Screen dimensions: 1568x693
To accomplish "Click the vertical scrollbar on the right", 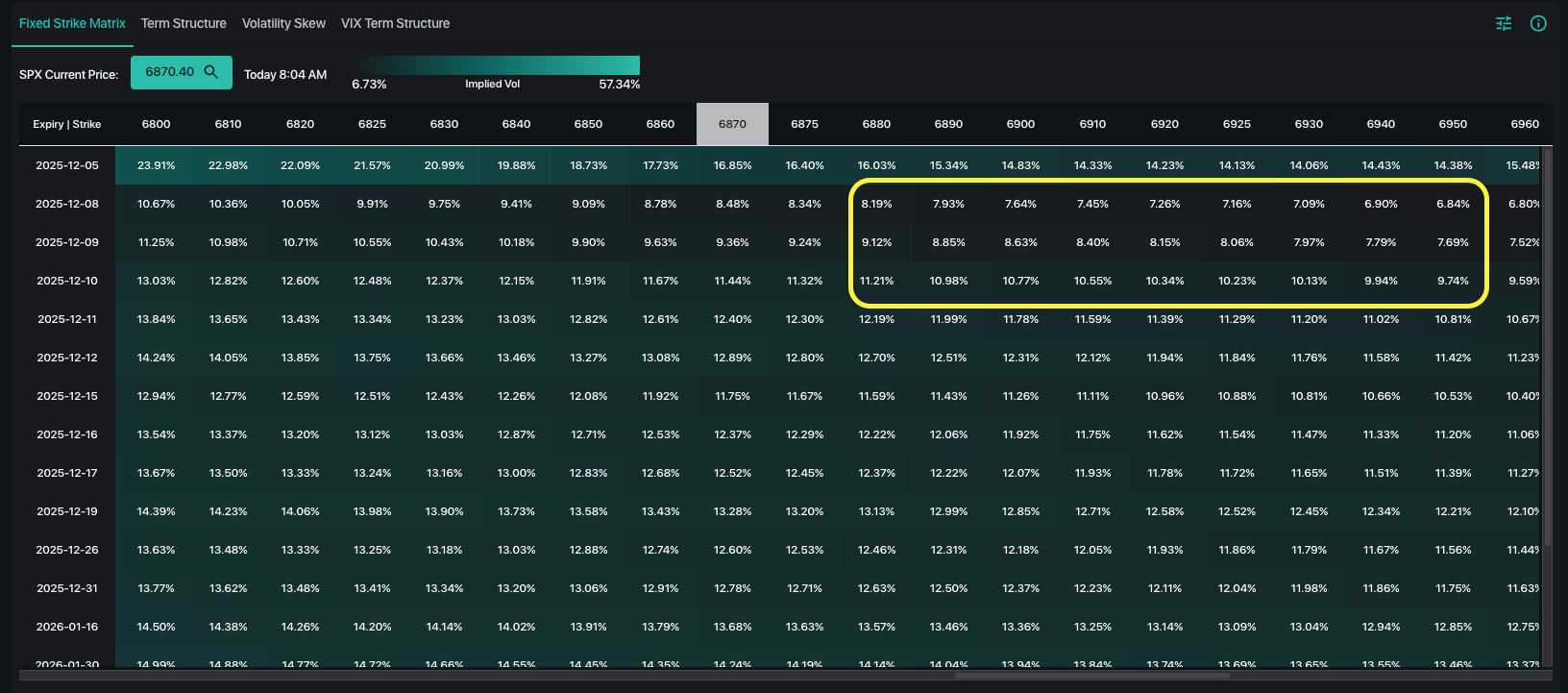I will pos(1546,346).
